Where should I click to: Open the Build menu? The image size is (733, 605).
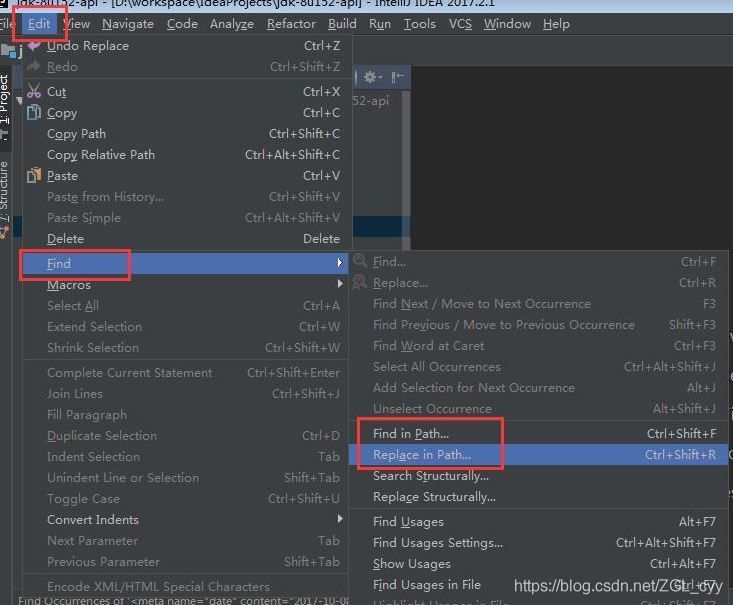tap(342, 24)
